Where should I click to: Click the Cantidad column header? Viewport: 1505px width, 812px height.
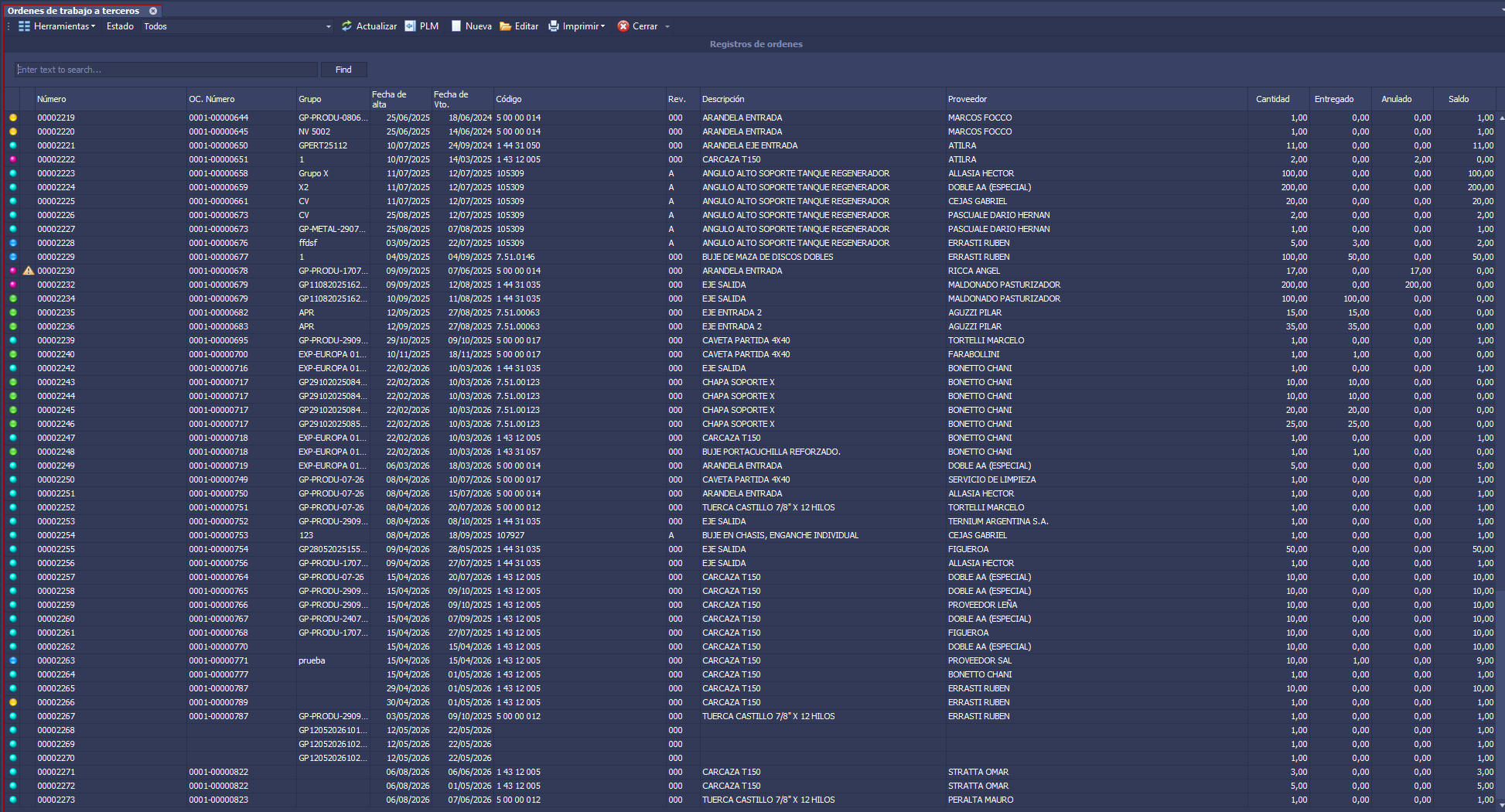tap(1278, 99)
